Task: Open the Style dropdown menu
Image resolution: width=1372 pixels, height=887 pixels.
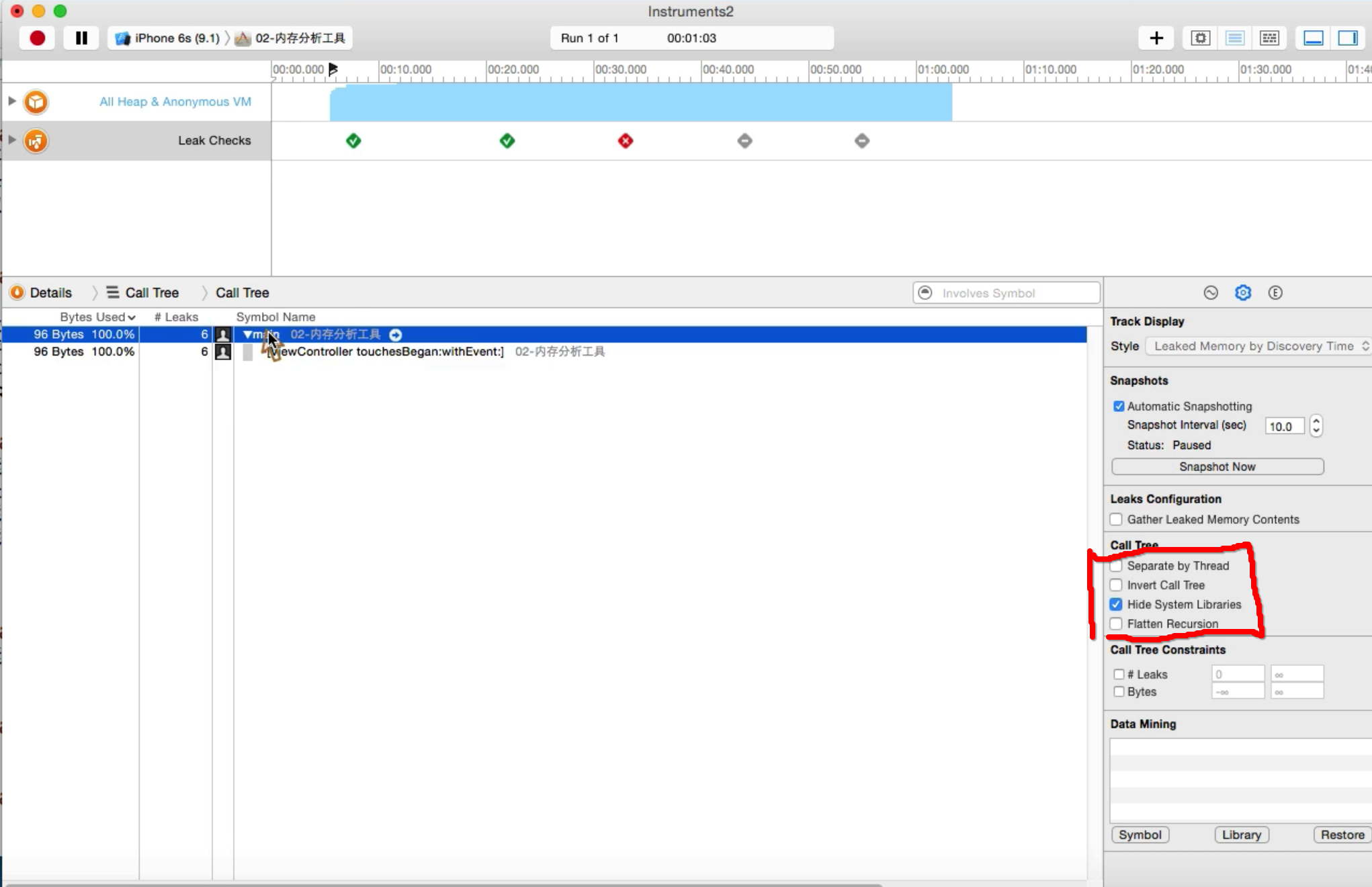Action: 1257,346
